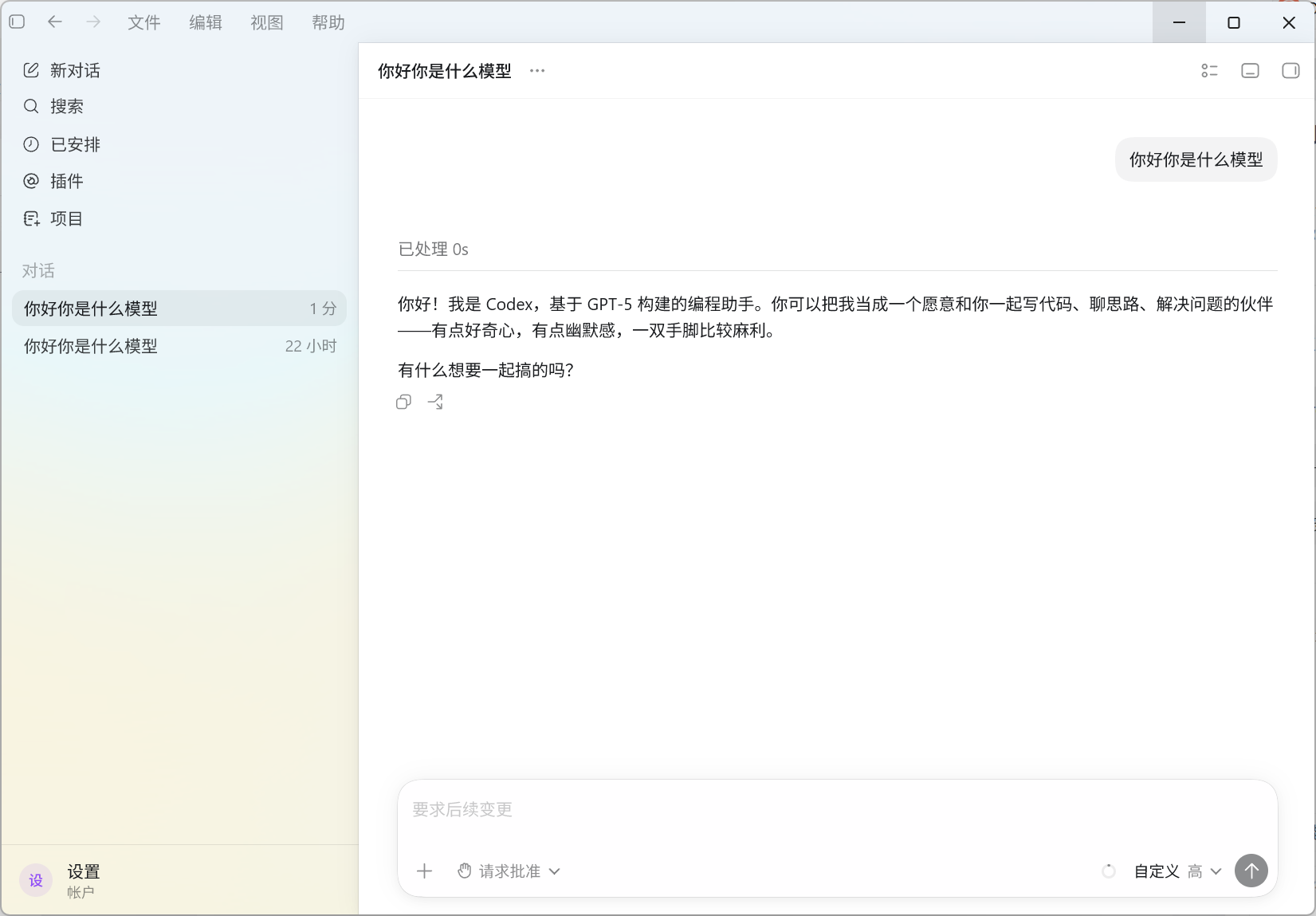
Task: Click the reply line 有什么想要一起搞的吗？
Action: [486, 370]
